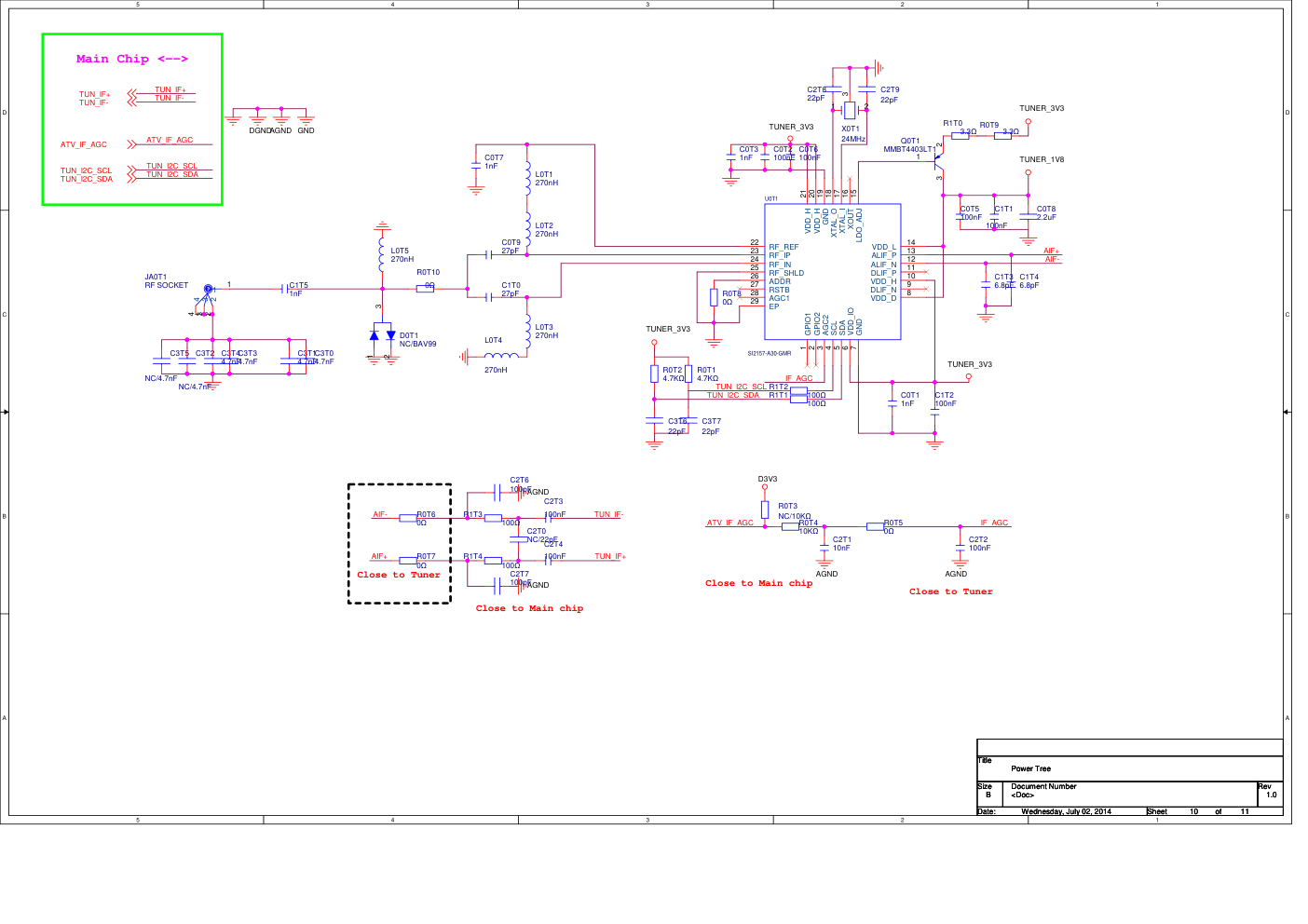
Task: Click the RF_REF pin name
Action: pos(783,248)
